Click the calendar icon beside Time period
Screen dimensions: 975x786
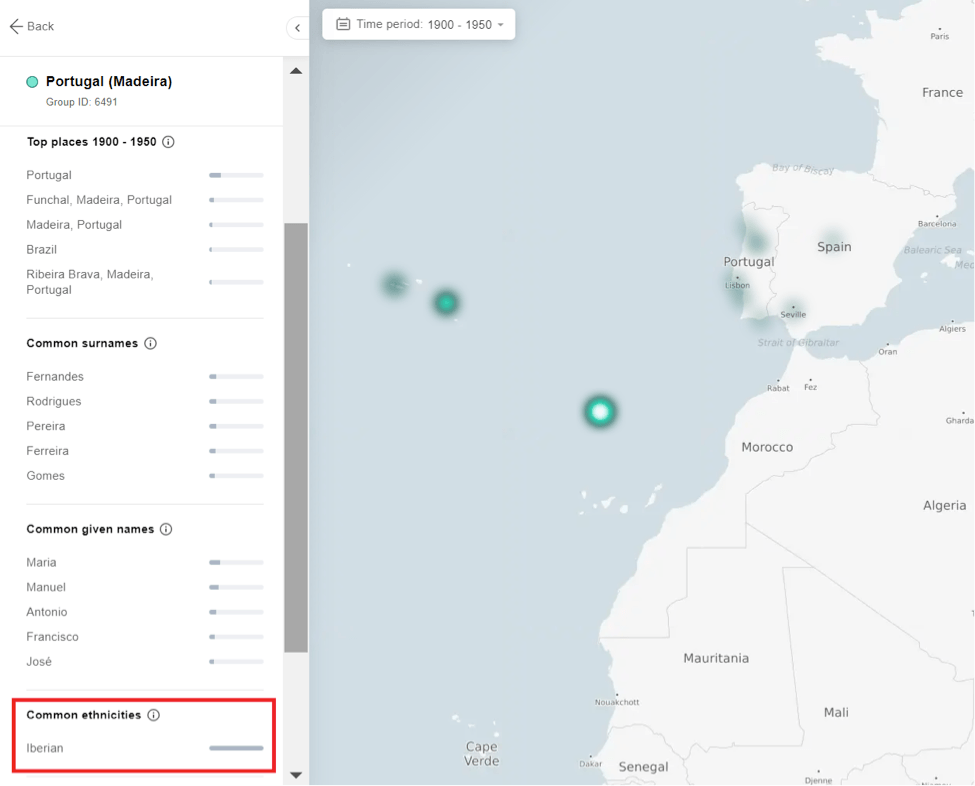tap(343, 24)
